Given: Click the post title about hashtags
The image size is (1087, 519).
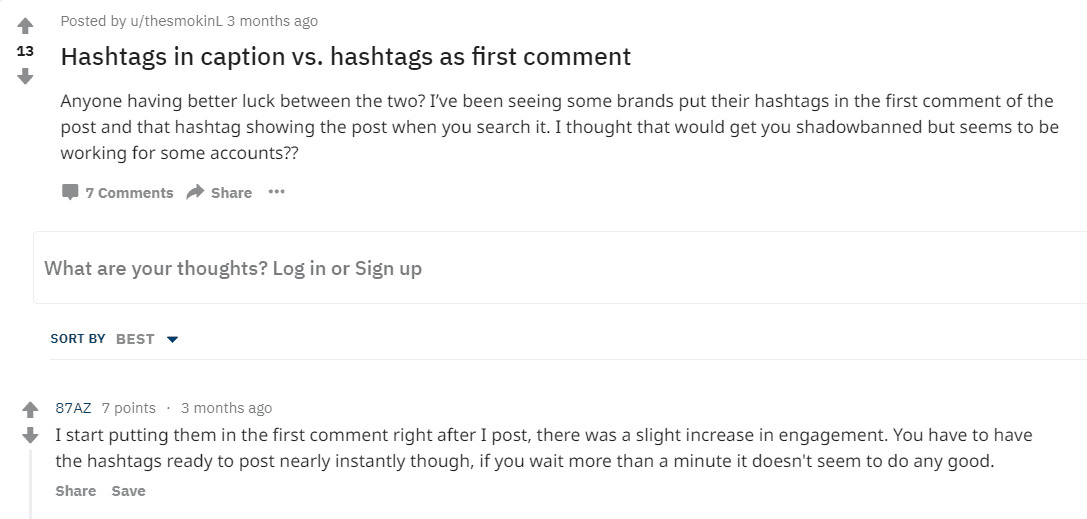Looking at the screenshot, I should 346,57.
